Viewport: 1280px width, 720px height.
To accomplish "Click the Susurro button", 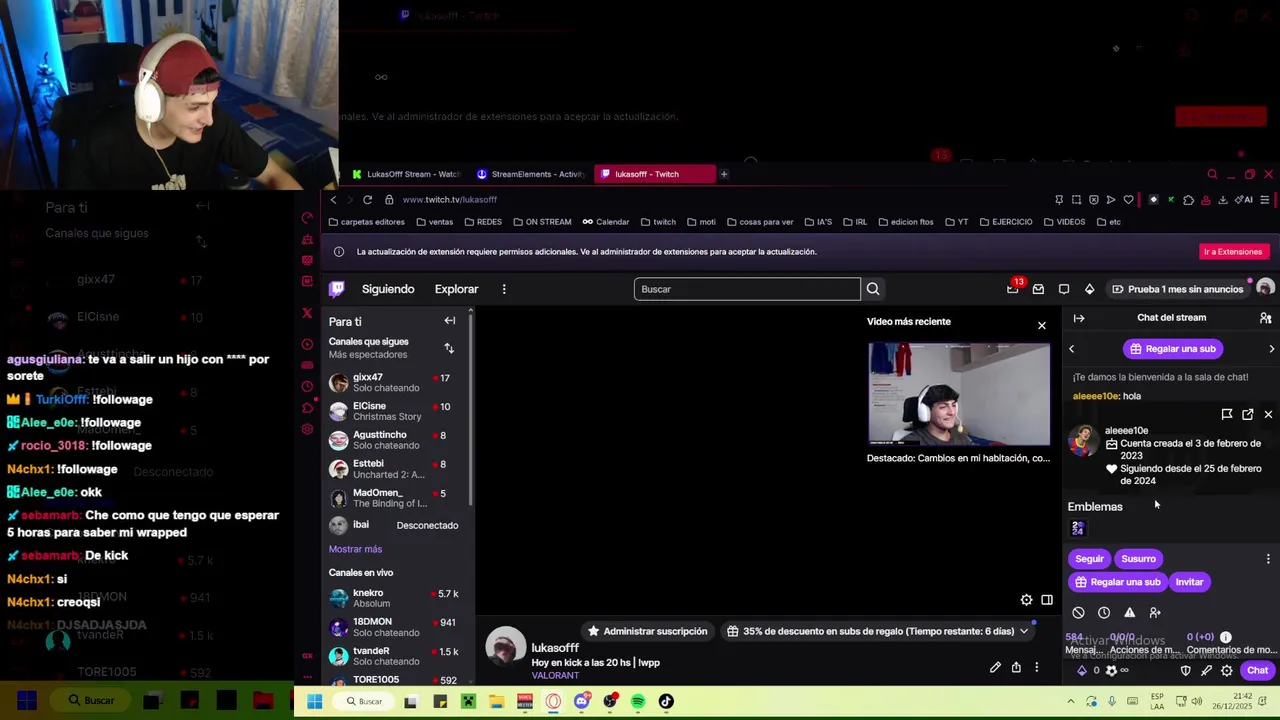I will click(x=1138, y=559).
